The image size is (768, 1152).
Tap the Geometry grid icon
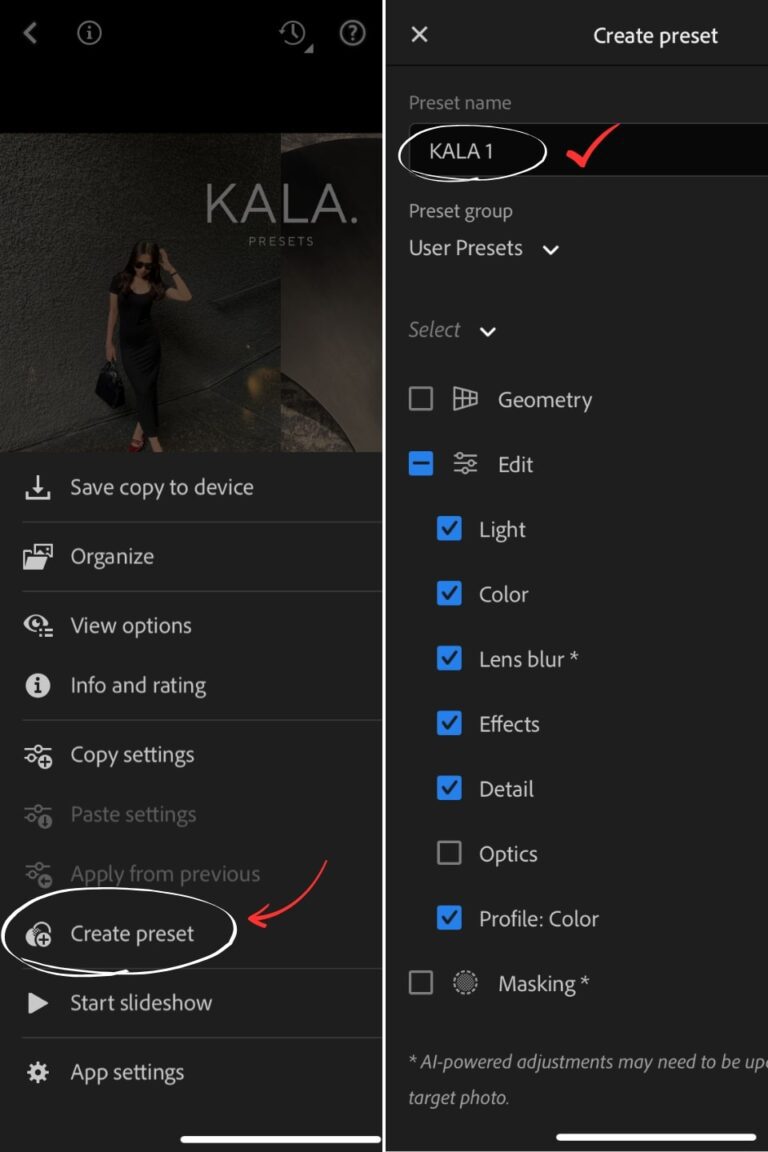pyautogui.click(x=465, y=399)
